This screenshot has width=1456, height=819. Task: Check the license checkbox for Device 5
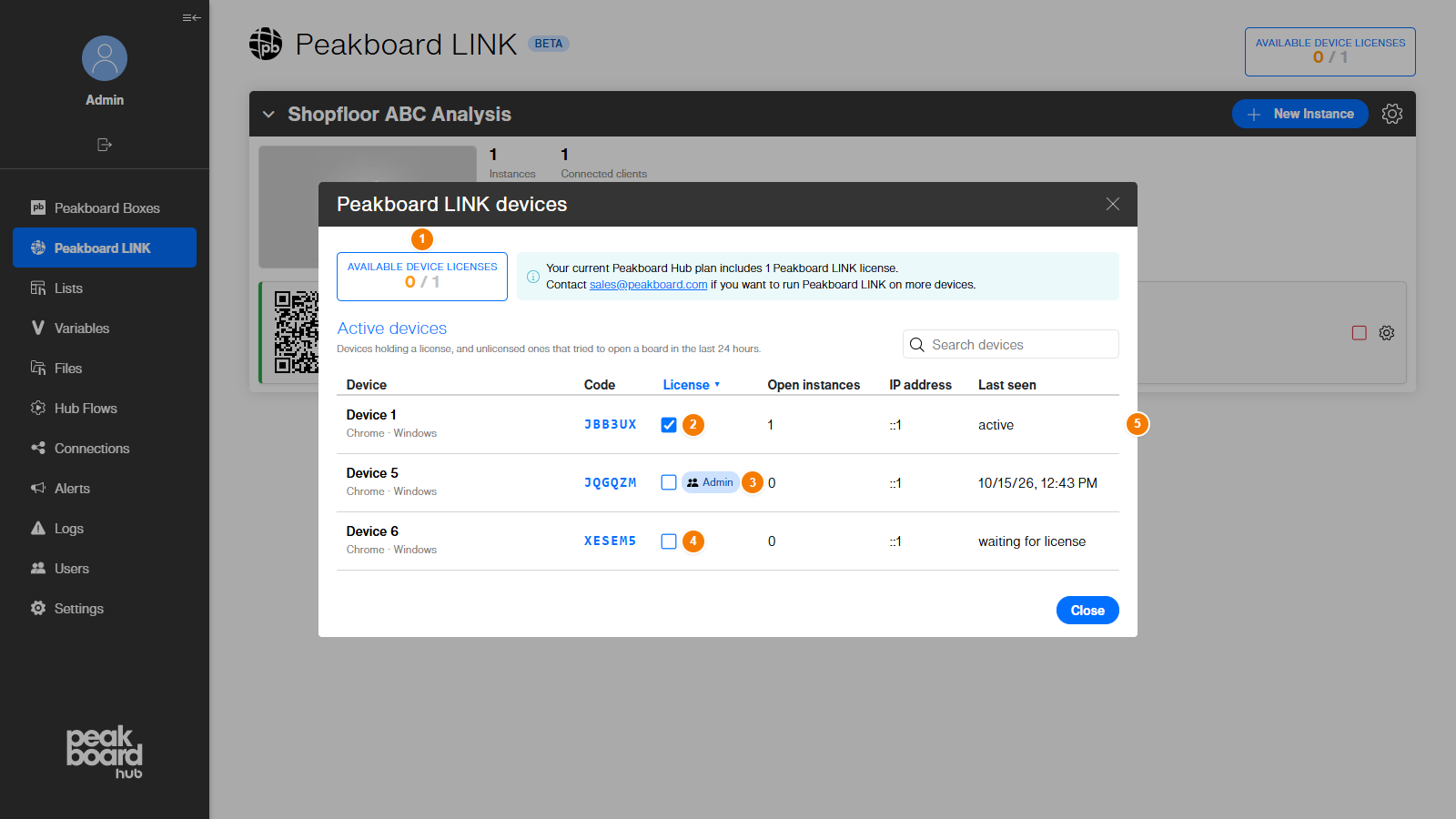tap(669, 482)
